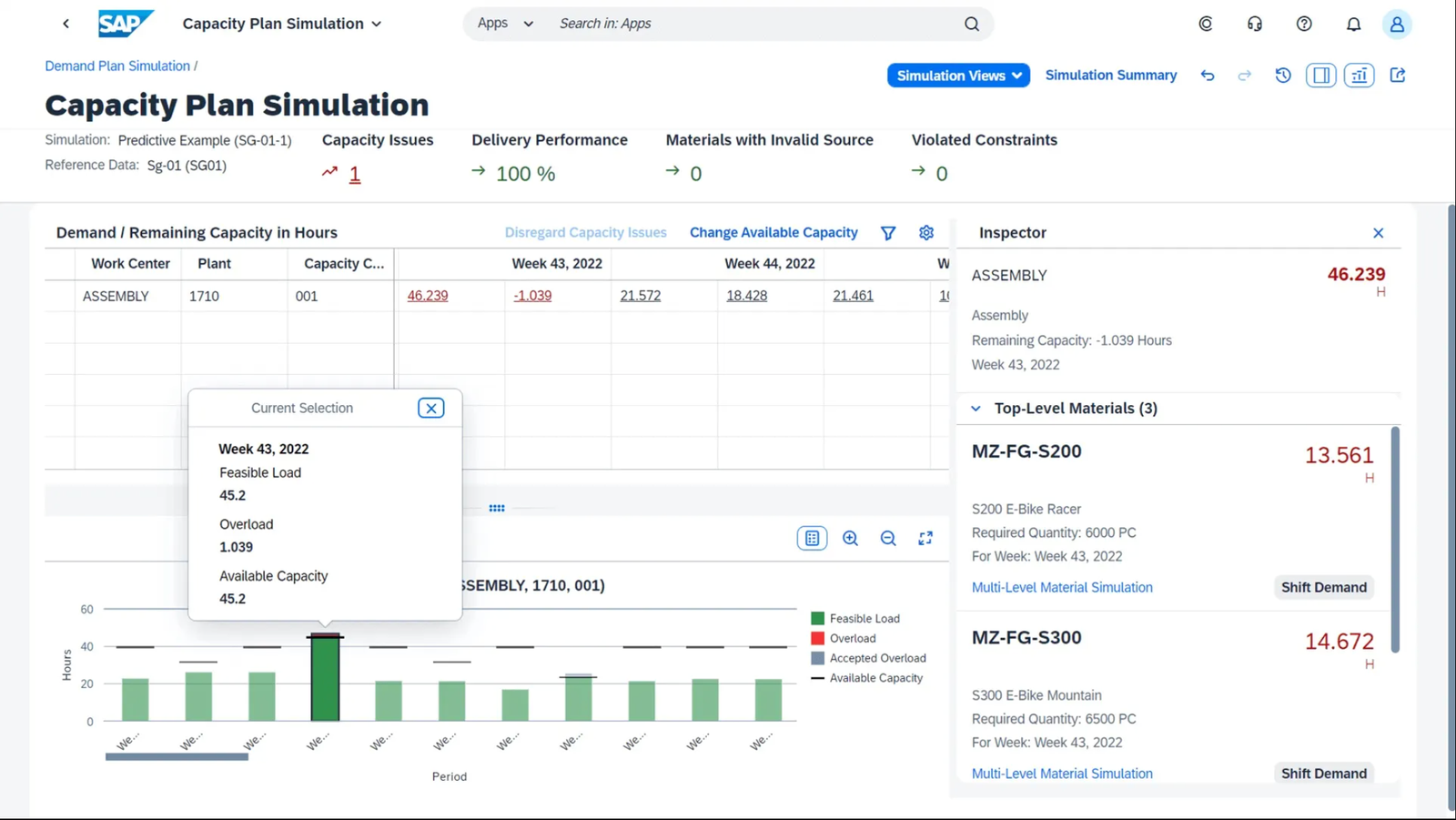Toggle the Inspector side panel view

point(1320,76)
